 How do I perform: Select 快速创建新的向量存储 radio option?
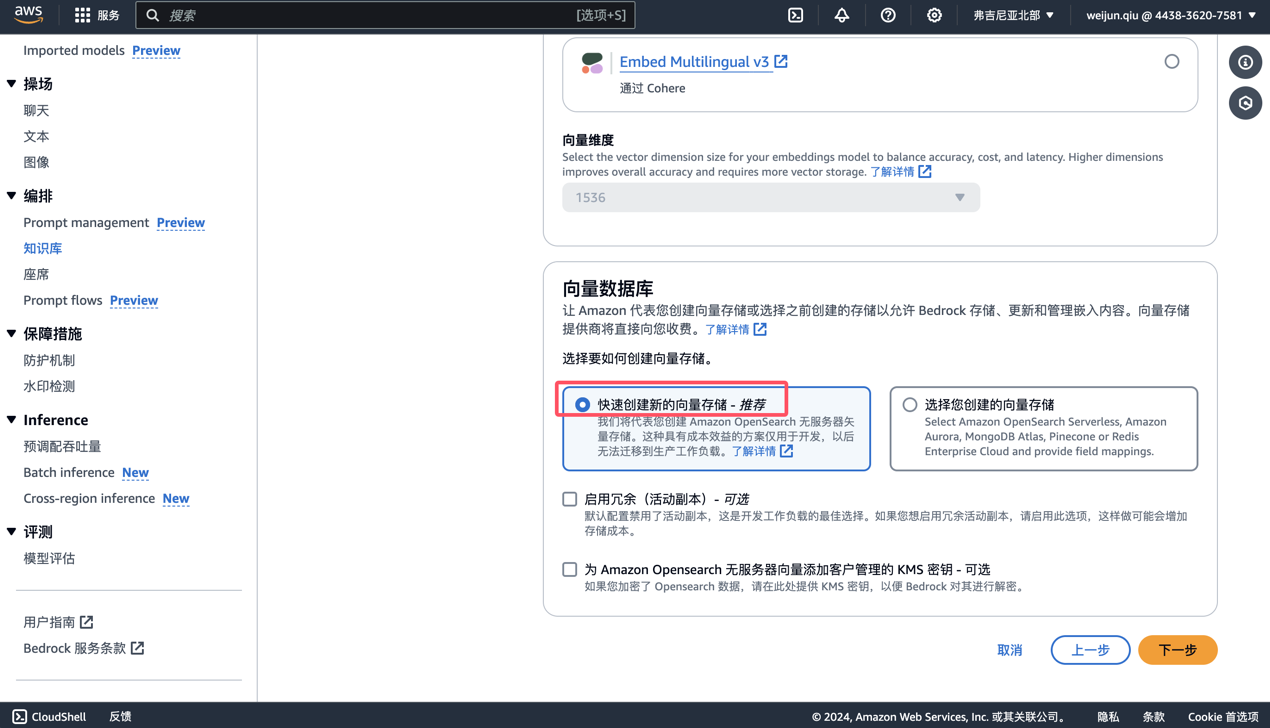[582, 405]
